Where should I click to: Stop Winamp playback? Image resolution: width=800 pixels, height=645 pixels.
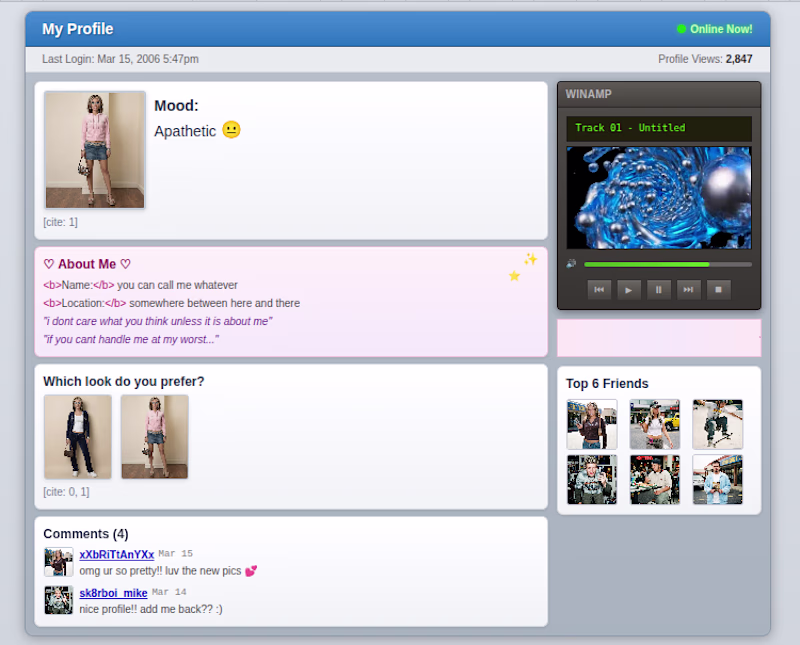718,290
